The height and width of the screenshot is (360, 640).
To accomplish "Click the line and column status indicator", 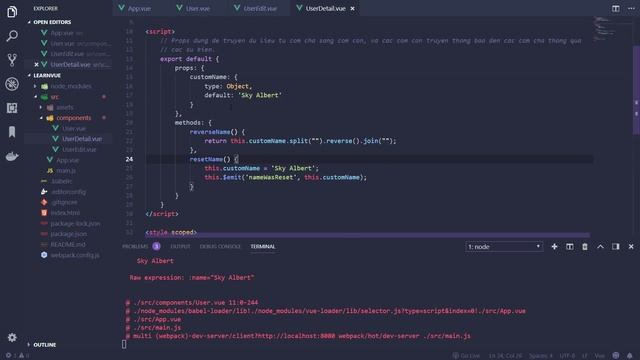I will 505,356.
